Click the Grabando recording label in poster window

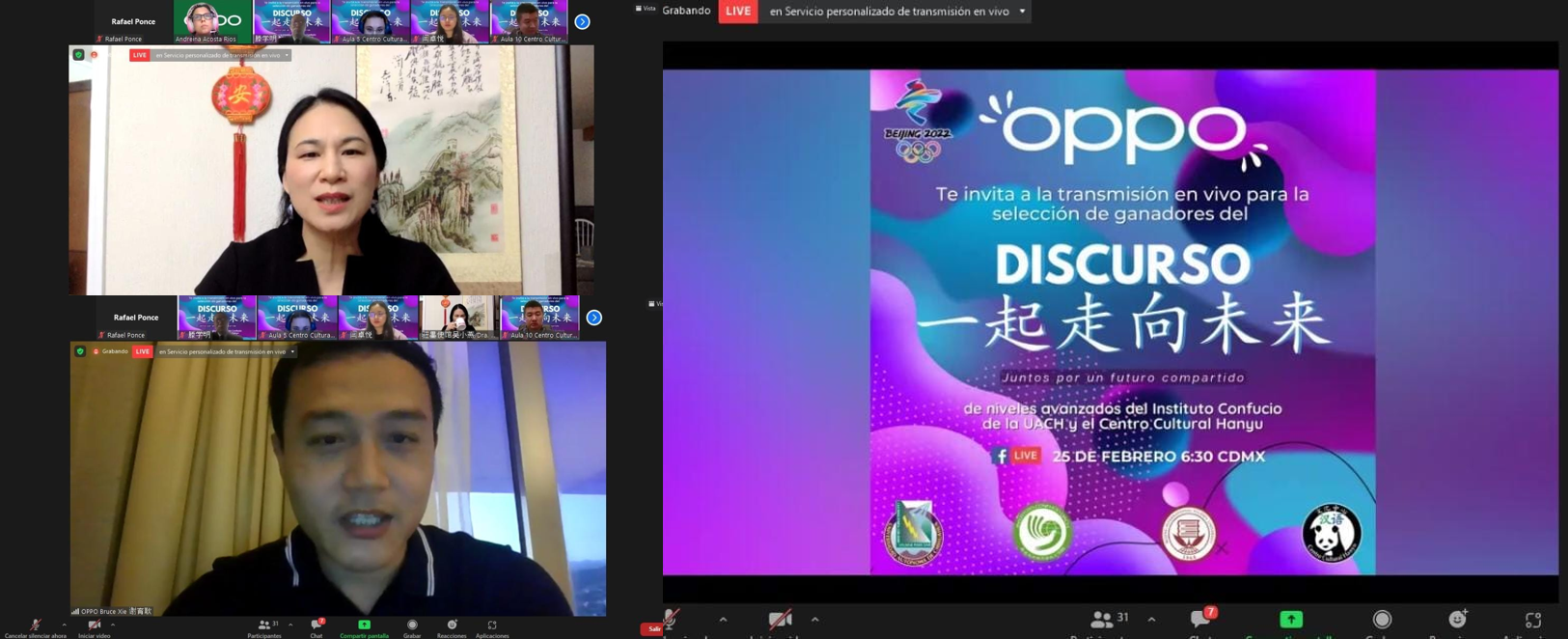(x=687, y=11)
